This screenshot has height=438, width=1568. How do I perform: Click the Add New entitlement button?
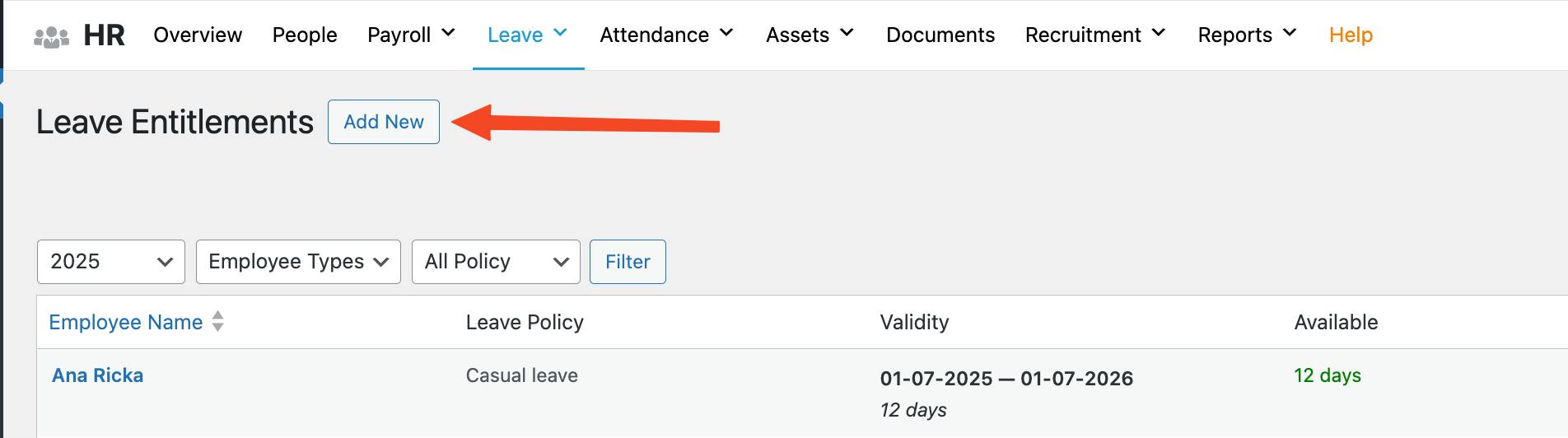[384, 122]
